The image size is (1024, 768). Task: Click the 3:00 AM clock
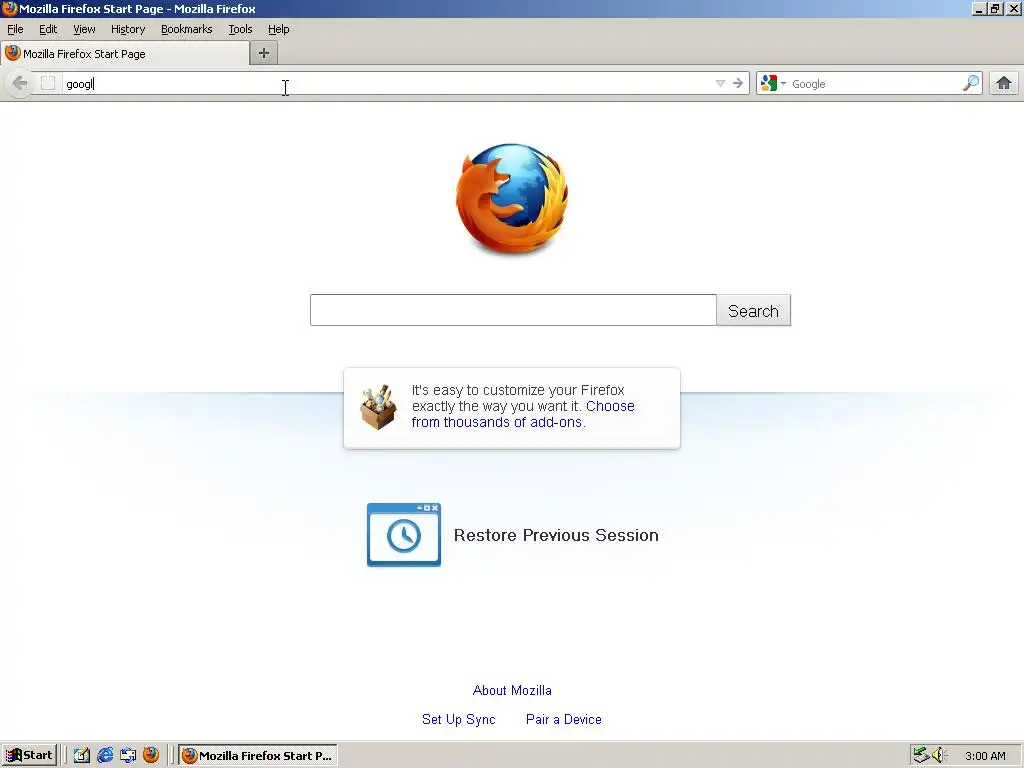(x=985, y=756)
